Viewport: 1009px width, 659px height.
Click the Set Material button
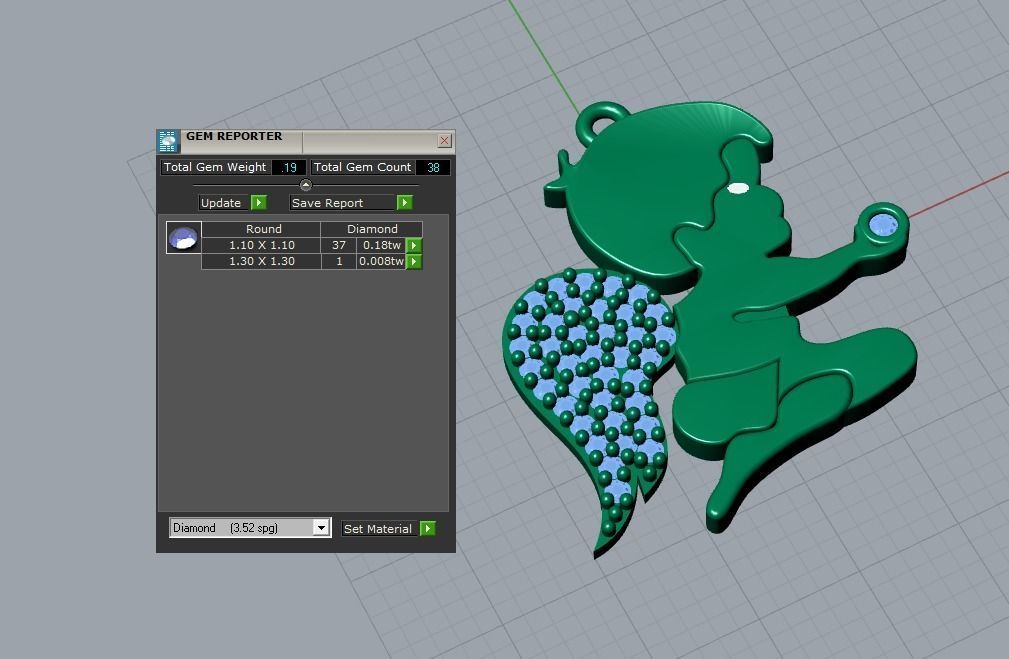[x=379, y=528]
